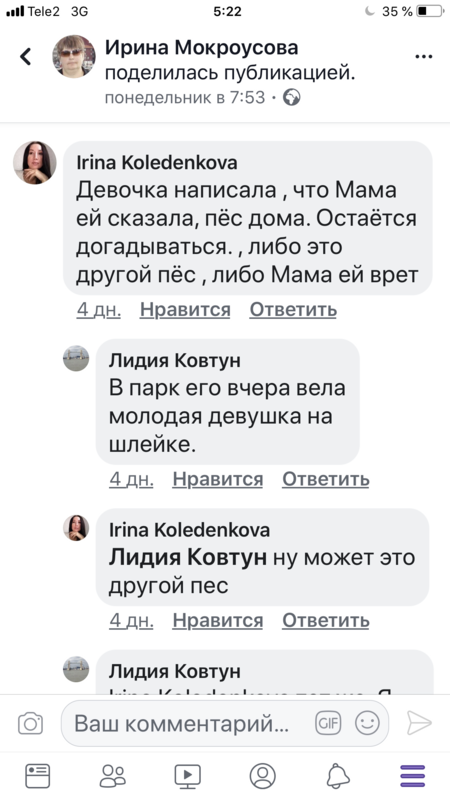This screenshot has height=800, width=450.
Task: Tap the camera icon to attach photo
Action: 31,723
